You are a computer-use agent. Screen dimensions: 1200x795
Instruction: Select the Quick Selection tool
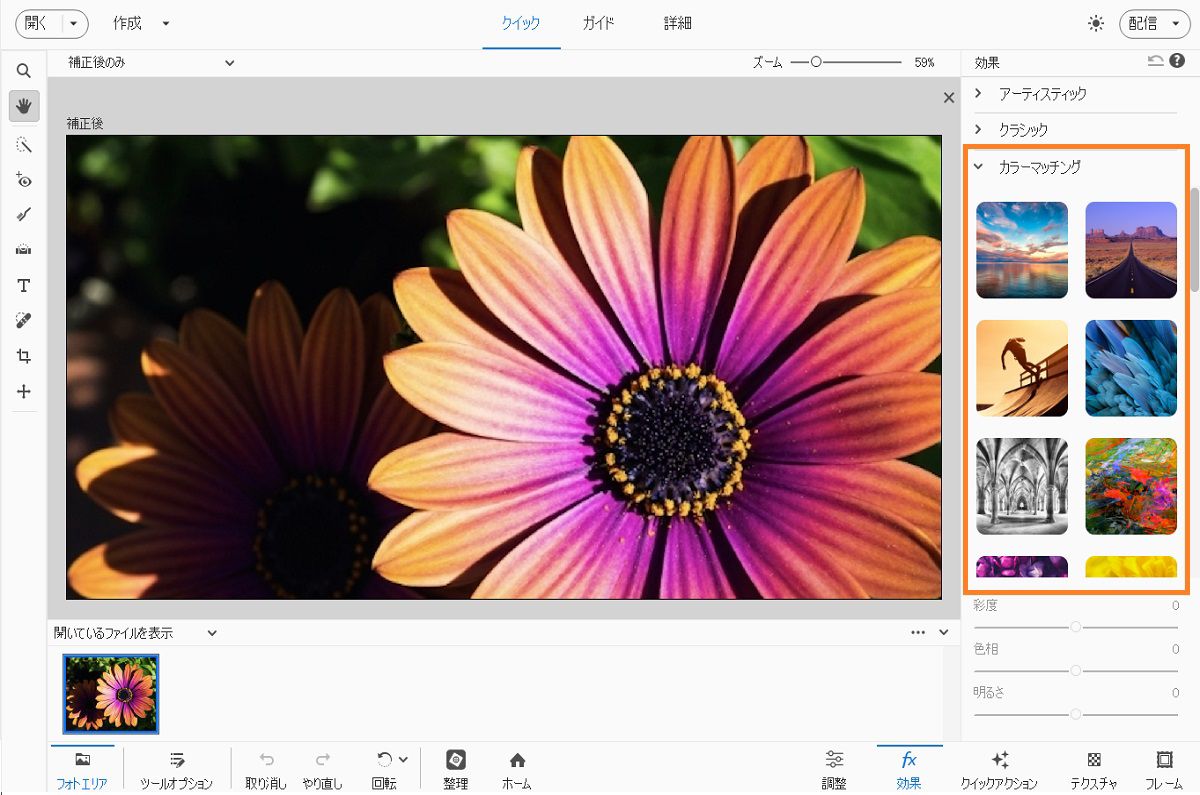(x=24, y=145)
